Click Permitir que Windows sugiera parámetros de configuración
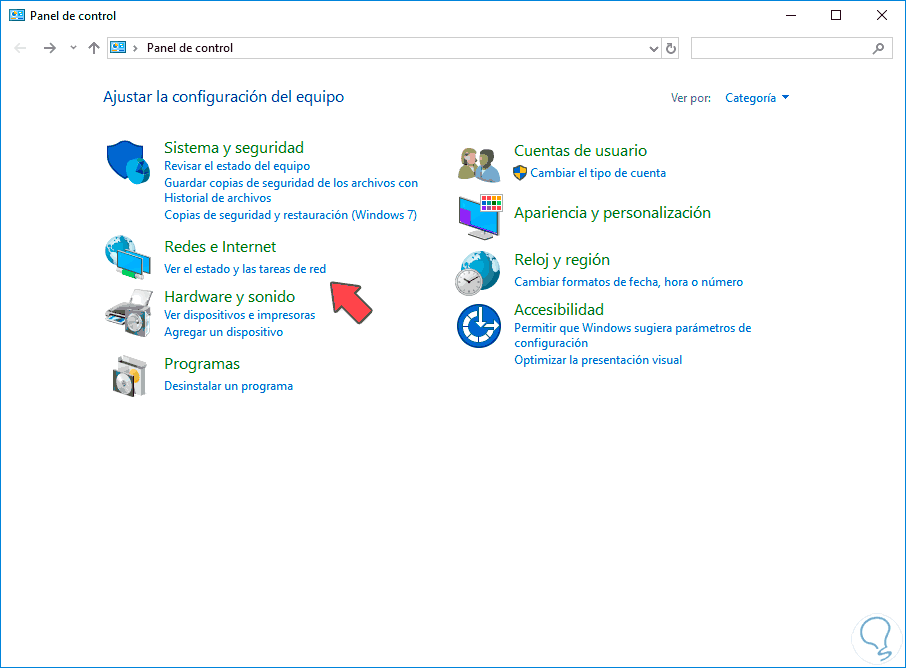Image resolution: width=906 pixels, height=668 pixels. 633,335
